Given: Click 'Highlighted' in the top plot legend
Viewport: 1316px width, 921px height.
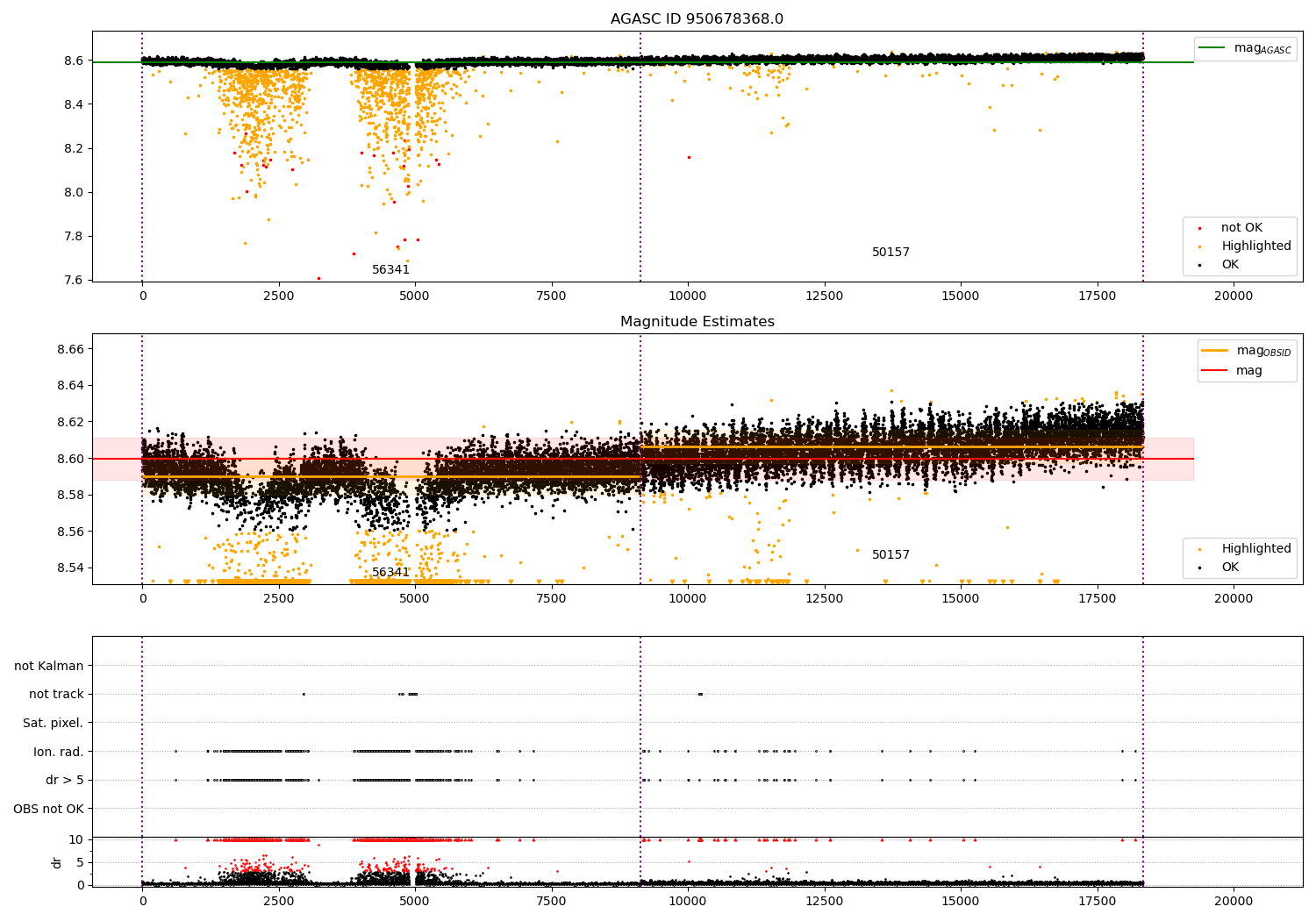Looking at the screenshot, I should 1256,246.
